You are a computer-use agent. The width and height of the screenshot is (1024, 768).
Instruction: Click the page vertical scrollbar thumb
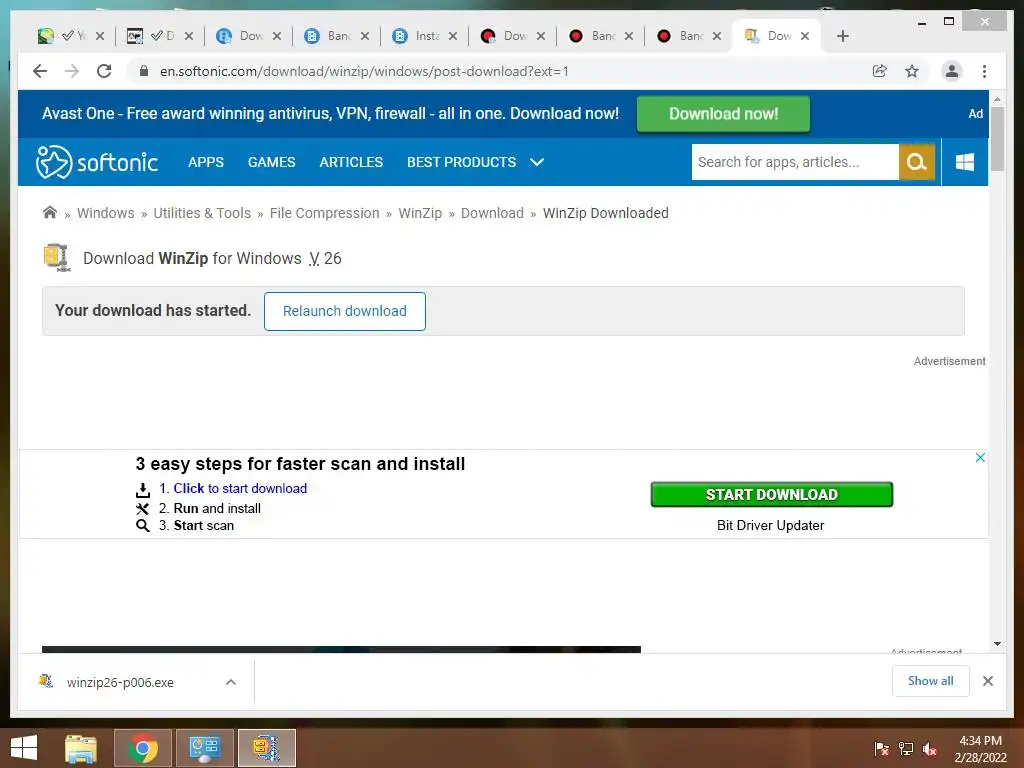tap(997, 138)
